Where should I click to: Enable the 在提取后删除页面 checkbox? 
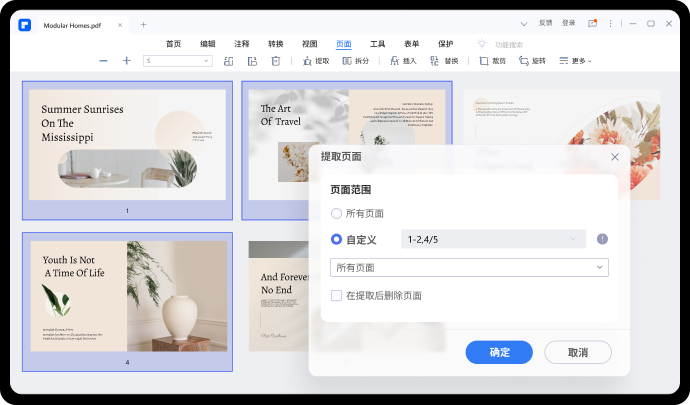[x=336, y=296]
